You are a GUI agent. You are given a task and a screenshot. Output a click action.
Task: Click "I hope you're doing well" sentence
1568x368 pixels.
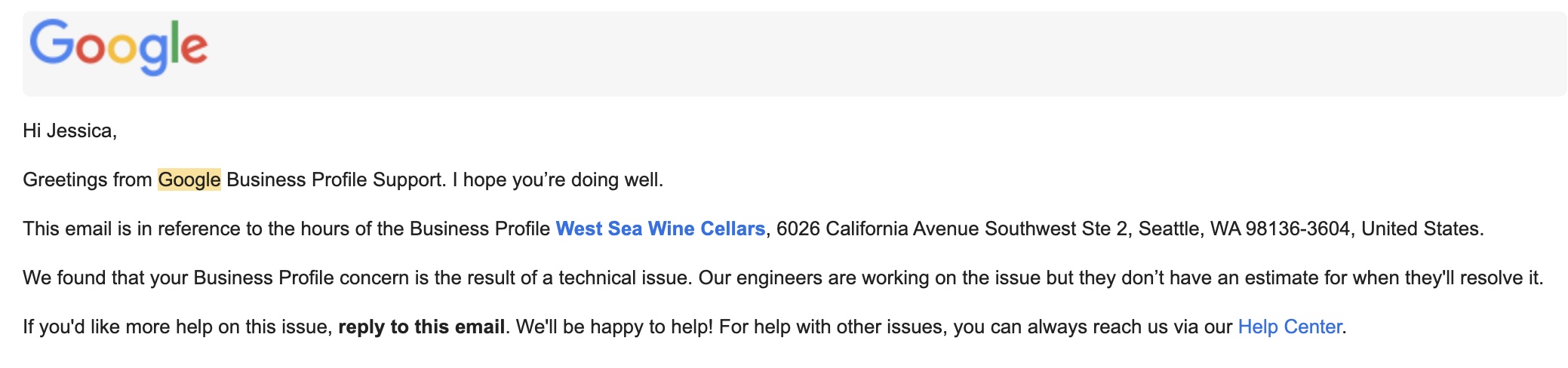coord(562,180)
